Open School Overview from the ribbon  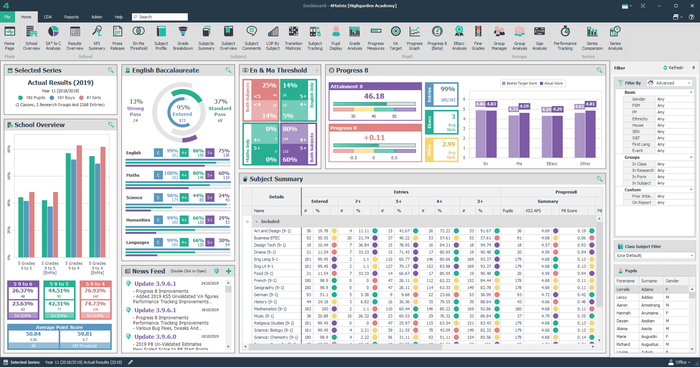(x=31, y=38)
